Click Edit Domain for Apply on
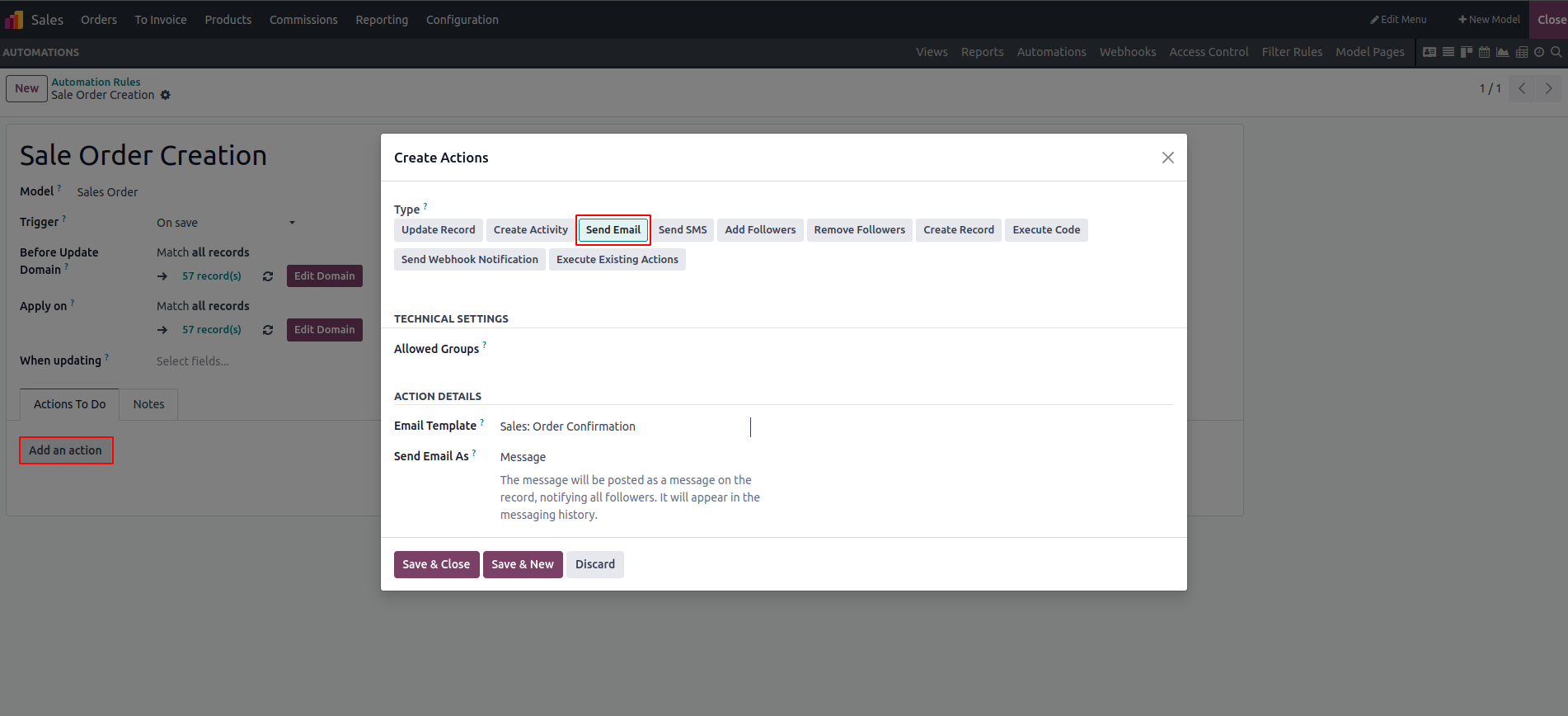1568x716 pixels. (x=325, y=330)
